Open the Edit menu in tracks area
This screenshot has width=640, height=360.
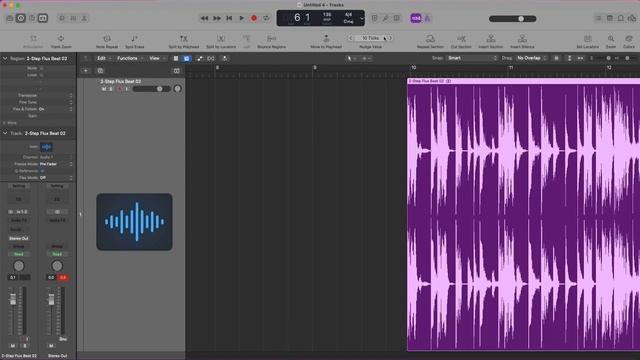point(104,58)
